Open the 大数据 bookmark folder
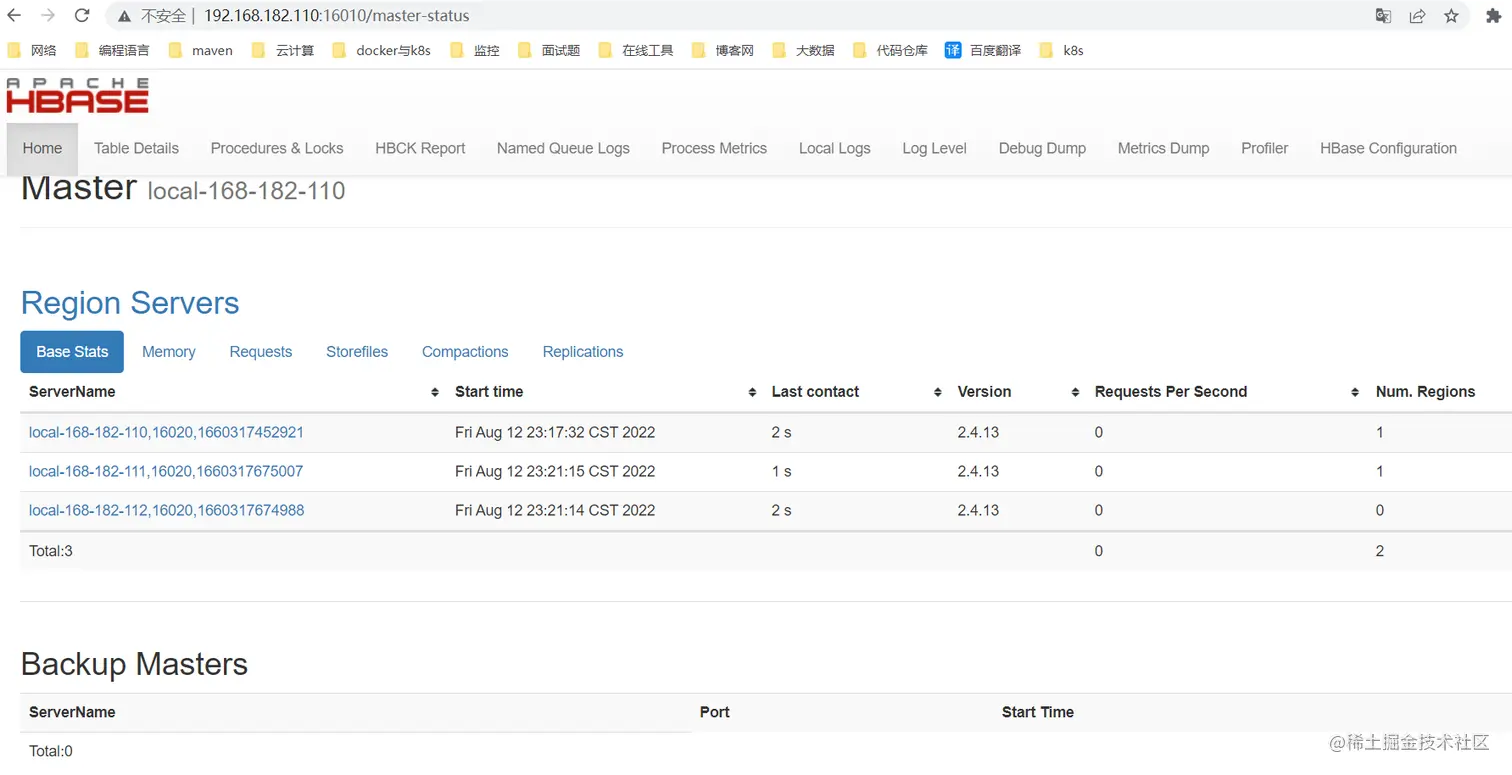 coord(803,50)
